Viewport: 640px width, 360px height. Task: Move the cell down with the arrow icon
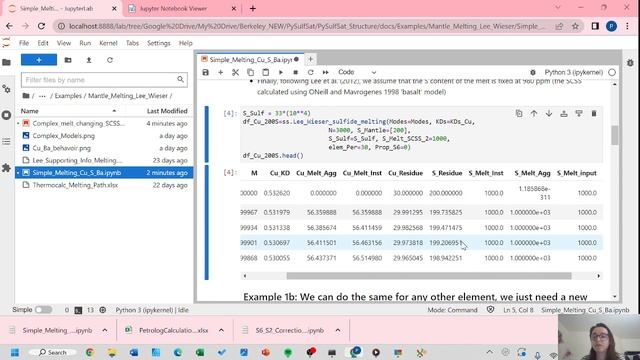click(549, 113)
